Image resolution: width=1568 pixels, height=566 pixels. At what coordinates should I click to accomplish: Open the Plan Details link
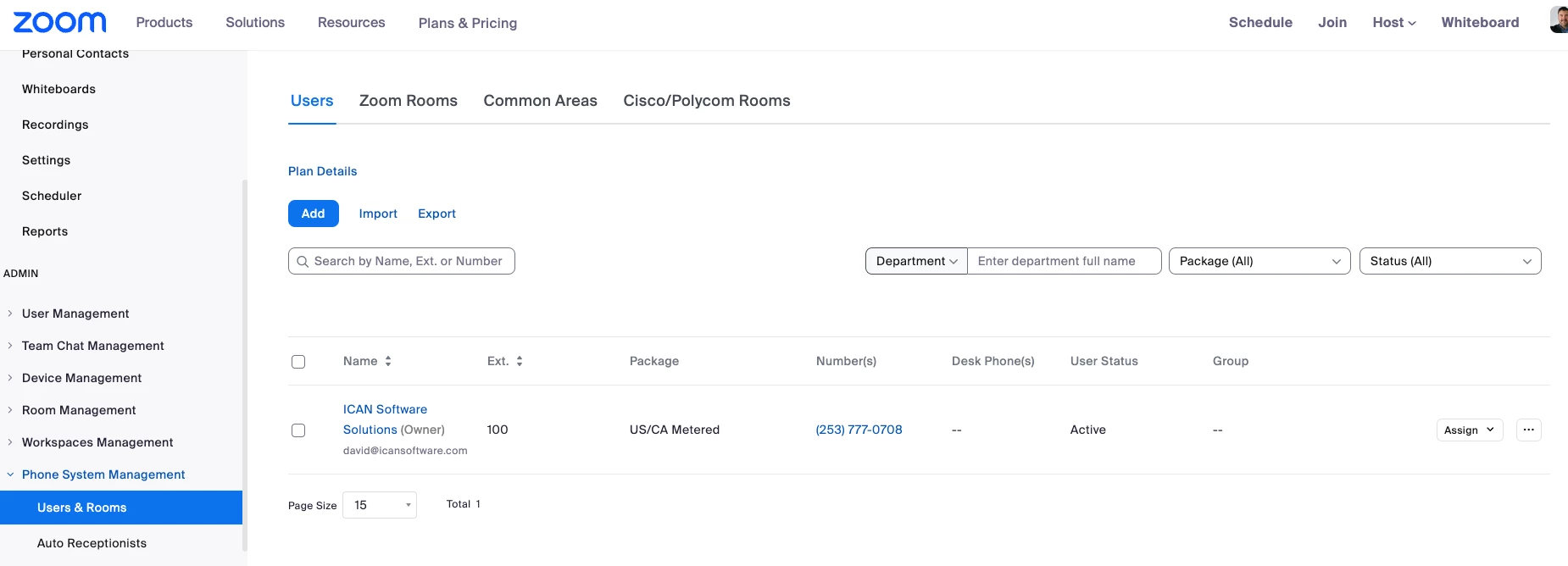pyautogui.click(x=322, y=171)
